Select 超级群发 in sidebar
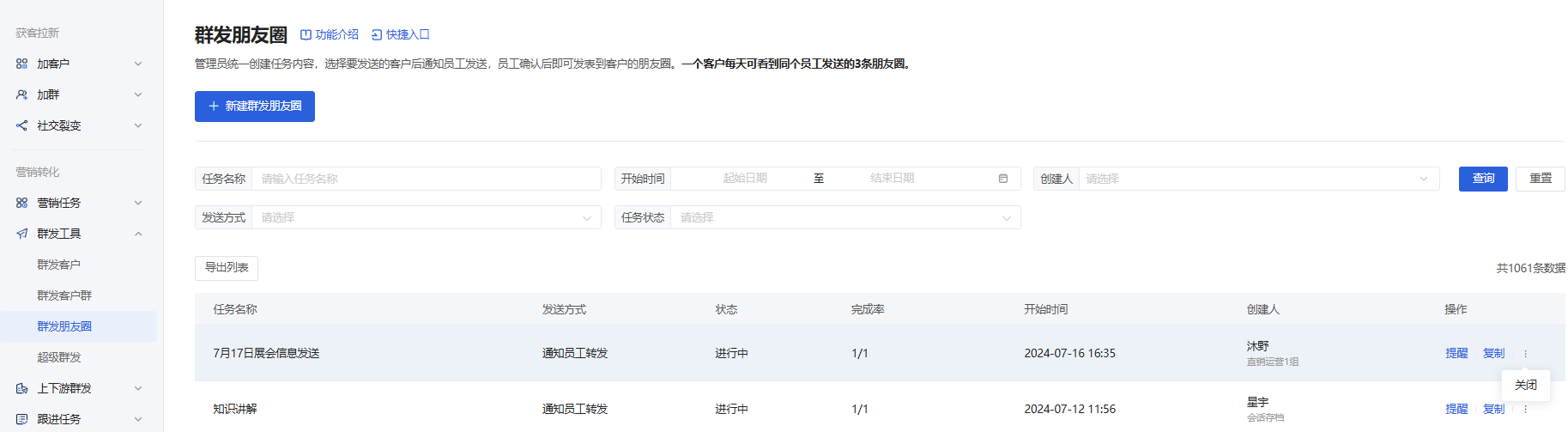1568x432 pixels. (59, 357)
